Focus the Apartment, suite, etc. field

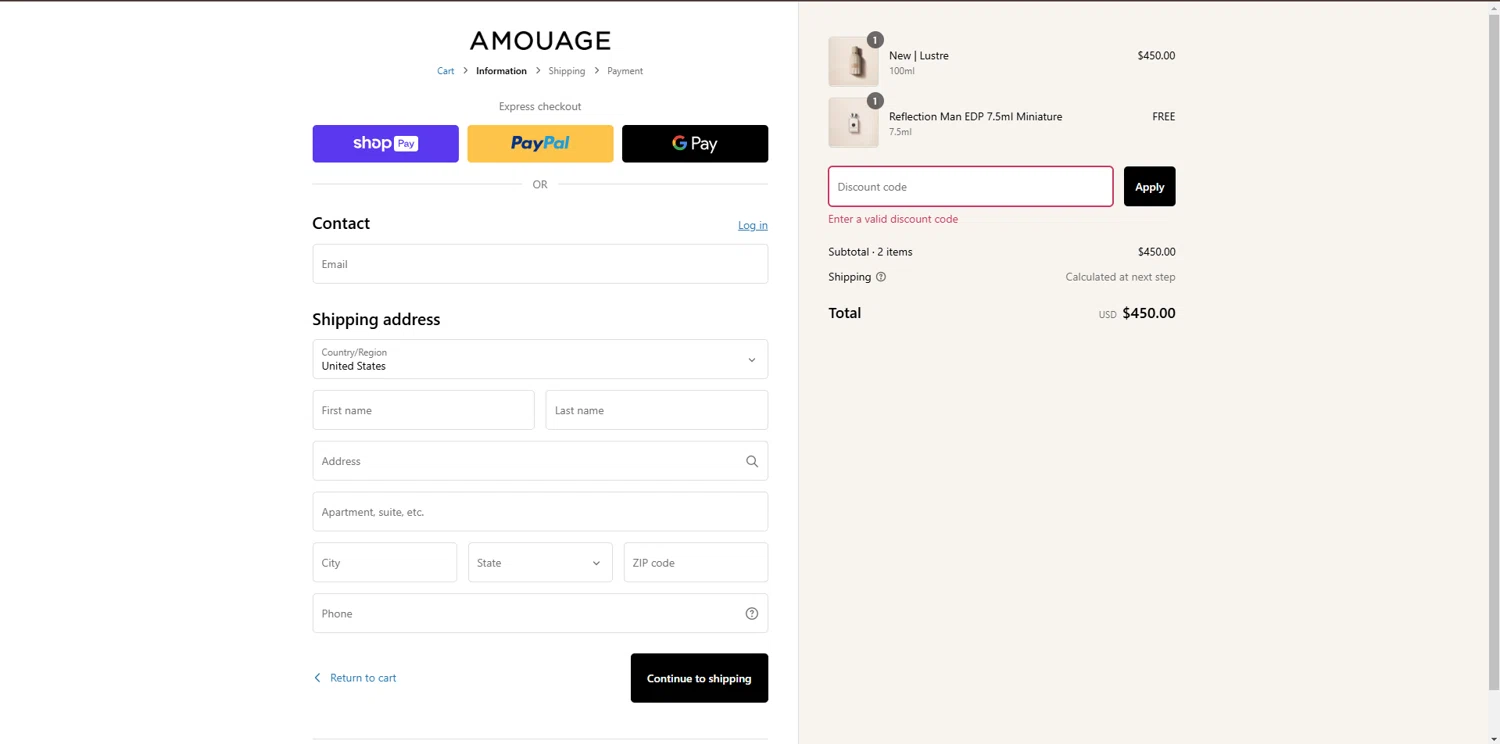[540, 512]
